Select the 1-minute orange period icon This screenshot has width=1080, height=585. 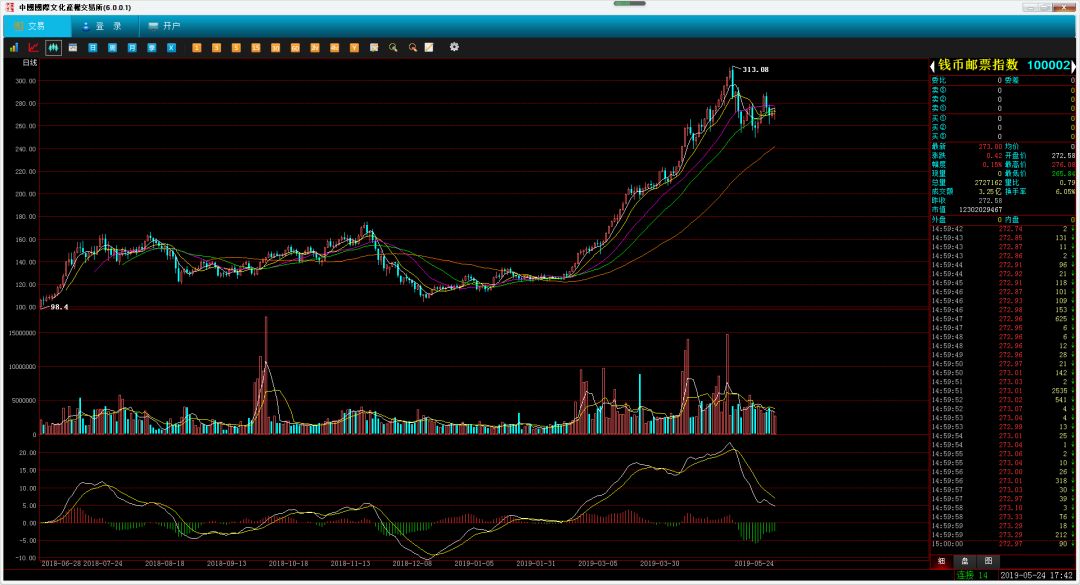pyautogui.click(x=197, y=48)
